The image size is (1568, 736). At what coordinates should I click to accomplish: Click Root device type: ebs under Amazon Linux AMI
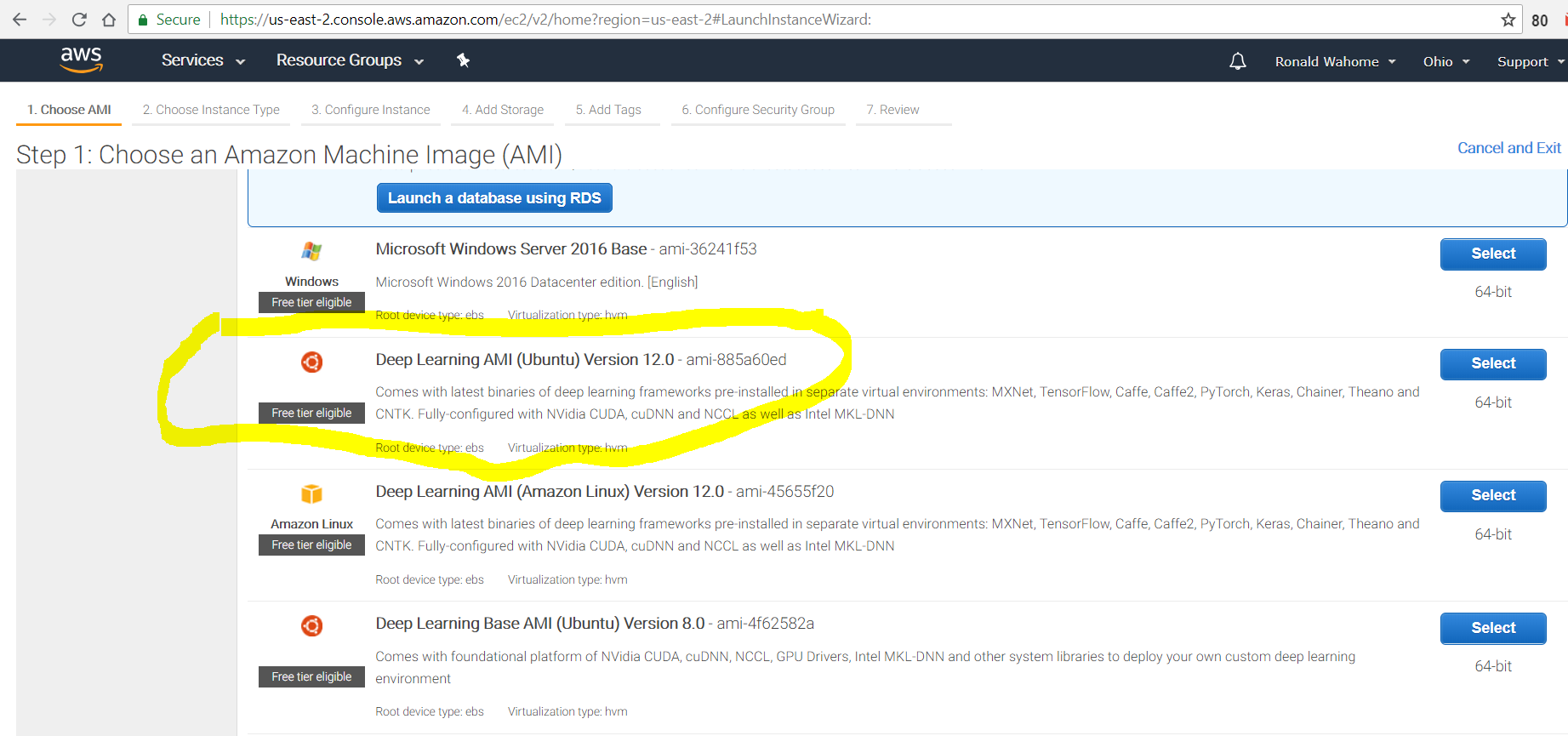pyautogui.click(x=430, y=580)
